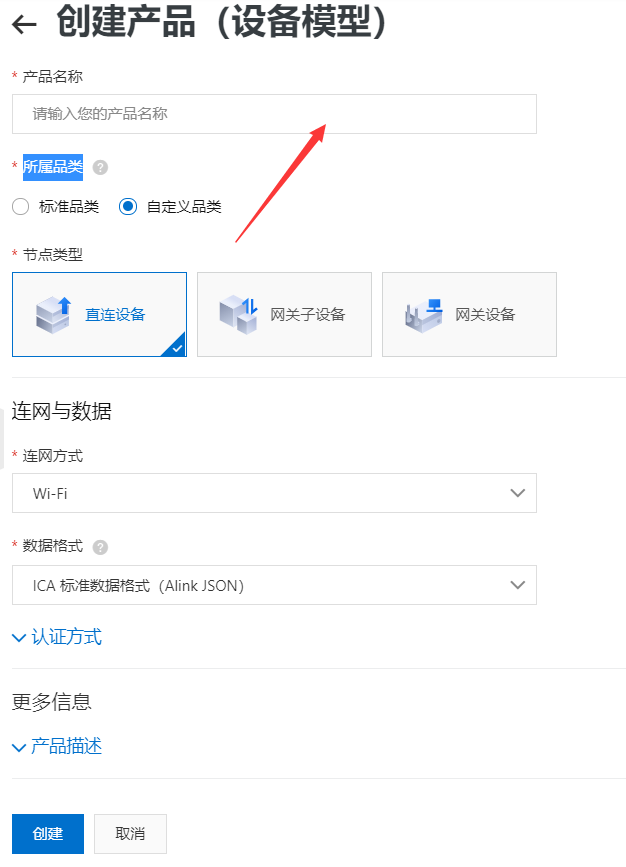This screenshot has height=867, width=626.
Task: Focus the 产品名称 input field
Action: click(x=274, y=114)
